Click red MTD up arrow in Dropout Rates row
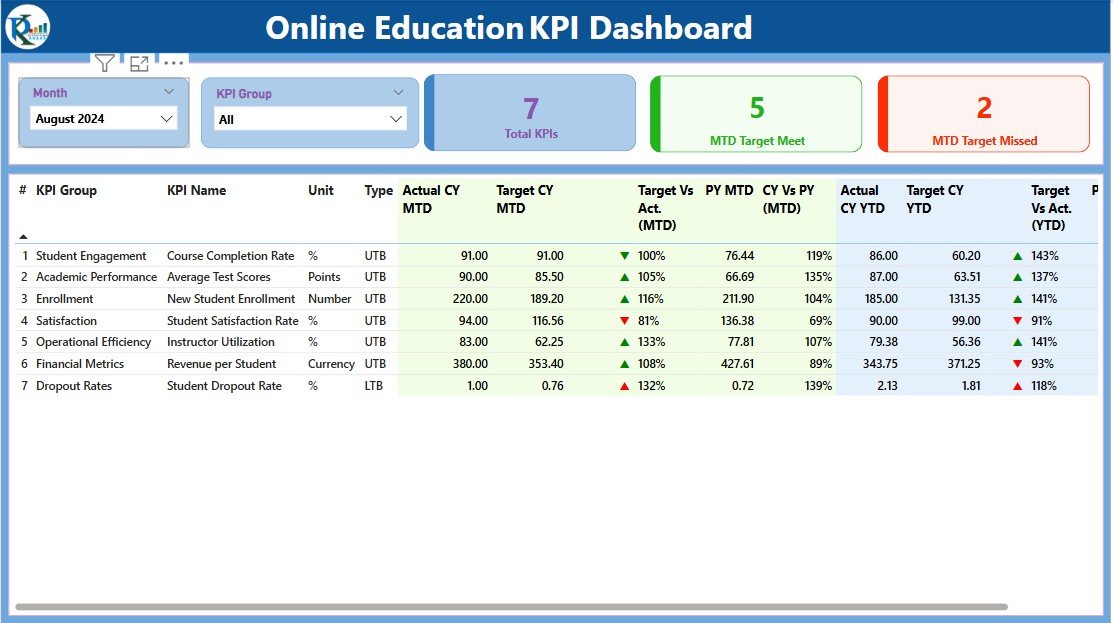This screenshot has height=623, width=1113. 625,386
